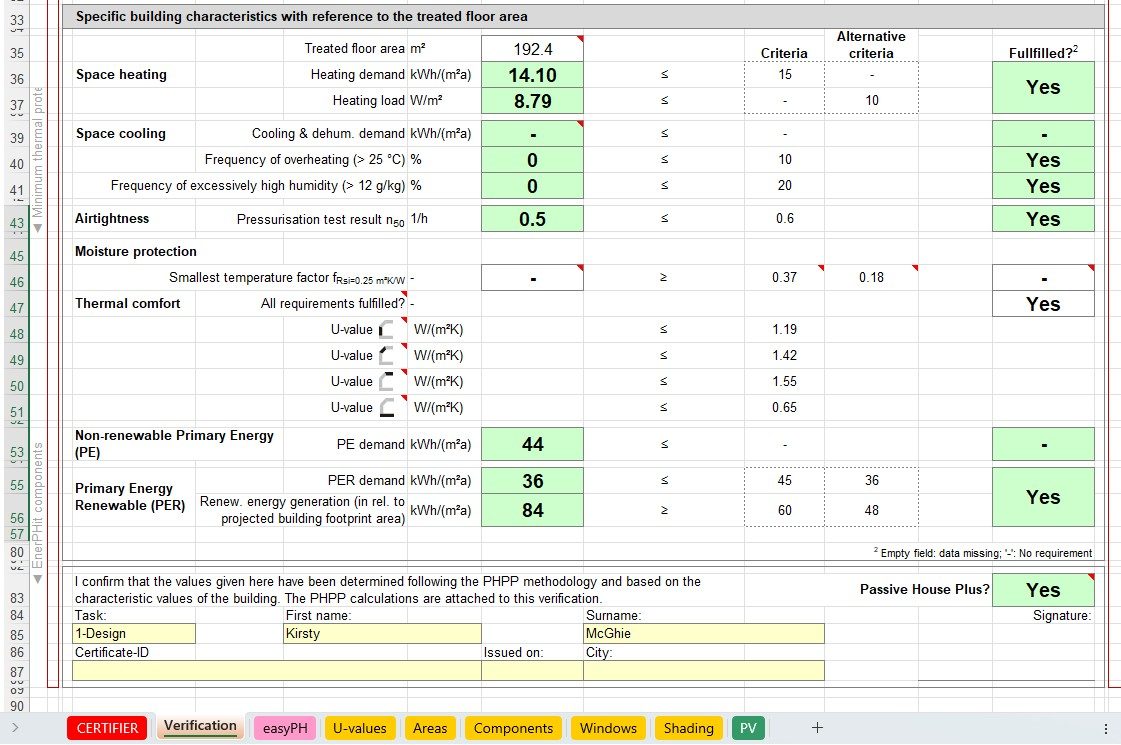Open the Windows sheet tab

[x=608, y=728]
